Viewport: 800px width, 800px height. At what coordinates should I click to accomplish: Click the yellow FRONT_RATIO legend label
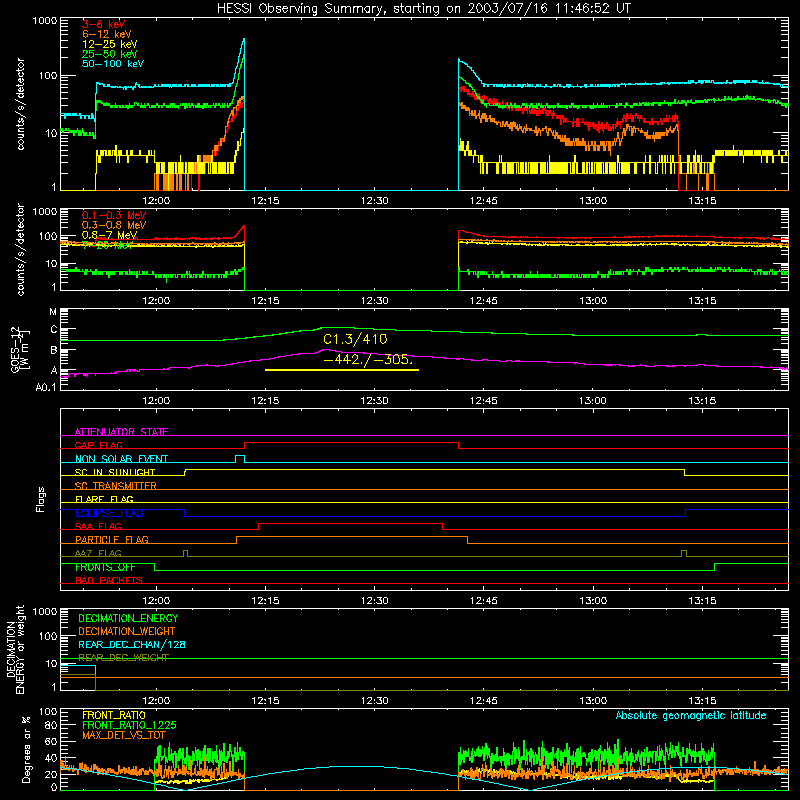[114, 715]
